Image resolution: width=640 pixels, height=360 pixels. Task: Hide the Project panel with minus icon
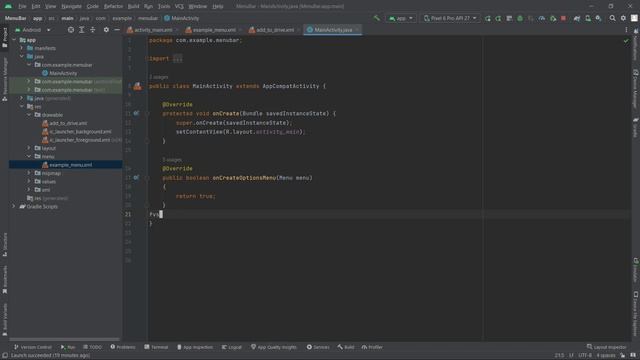click(117, 30)
